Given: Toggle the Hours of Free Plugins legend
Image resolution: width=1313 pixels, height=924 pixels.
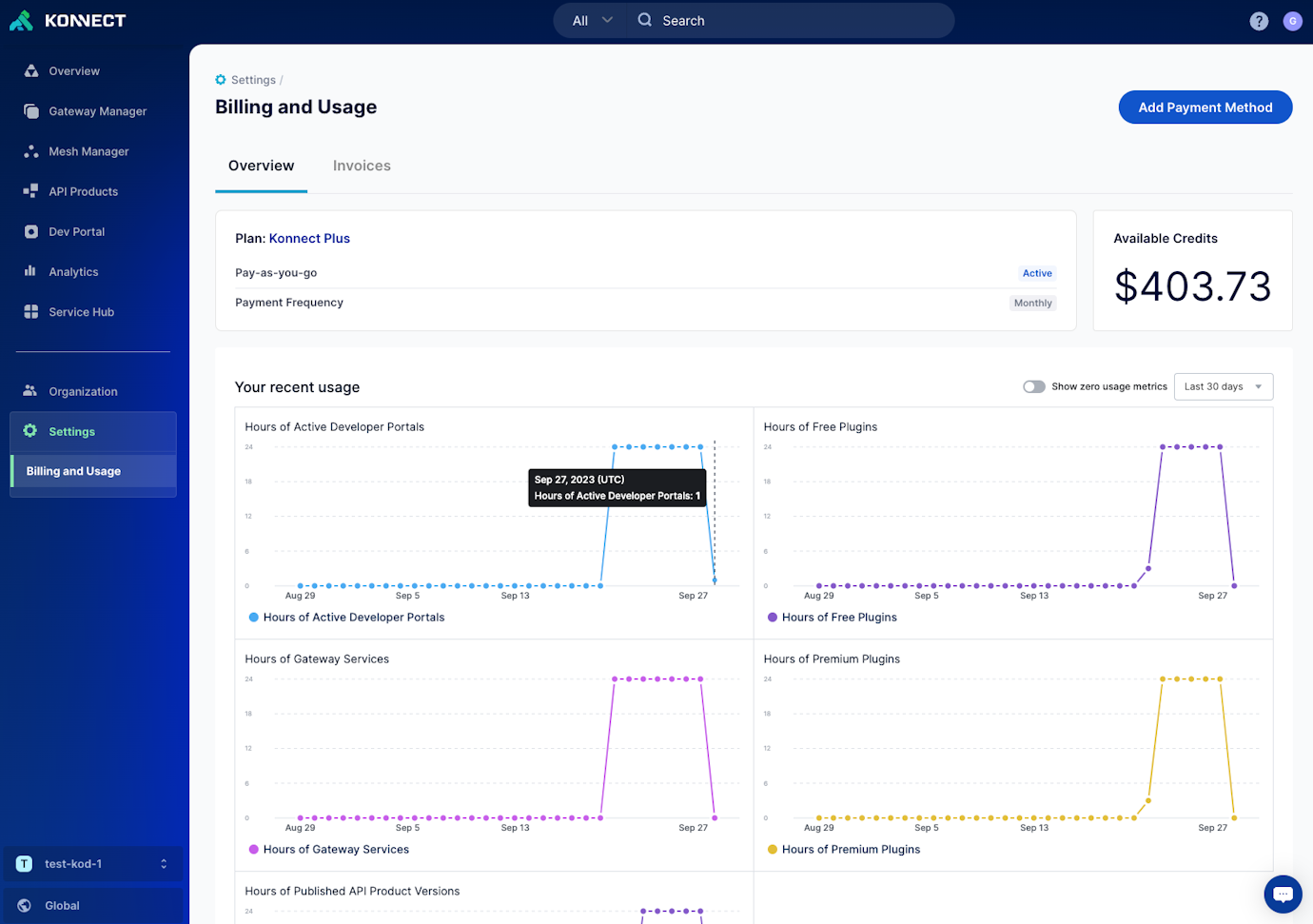Looking at the screenshot, I should point(832,617).
